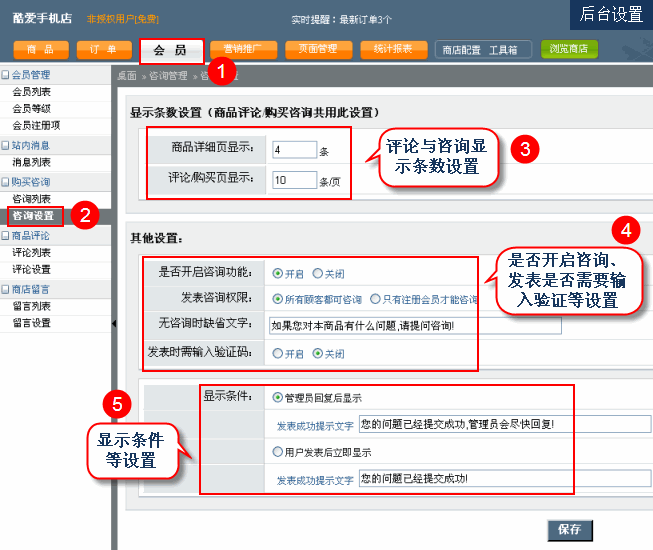Open the 统计报表 tab
This screenshot has width=653, height=550.
tap(394, 50)
